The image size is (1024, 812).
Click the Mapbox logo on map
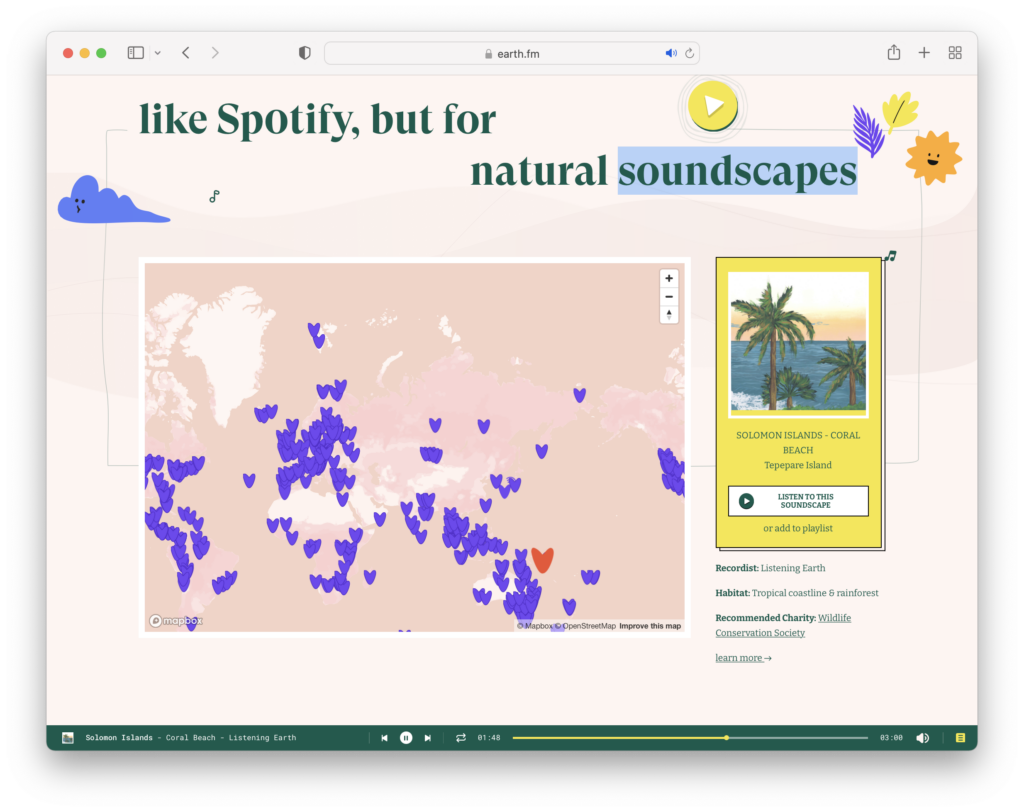[x=176, y=621]
